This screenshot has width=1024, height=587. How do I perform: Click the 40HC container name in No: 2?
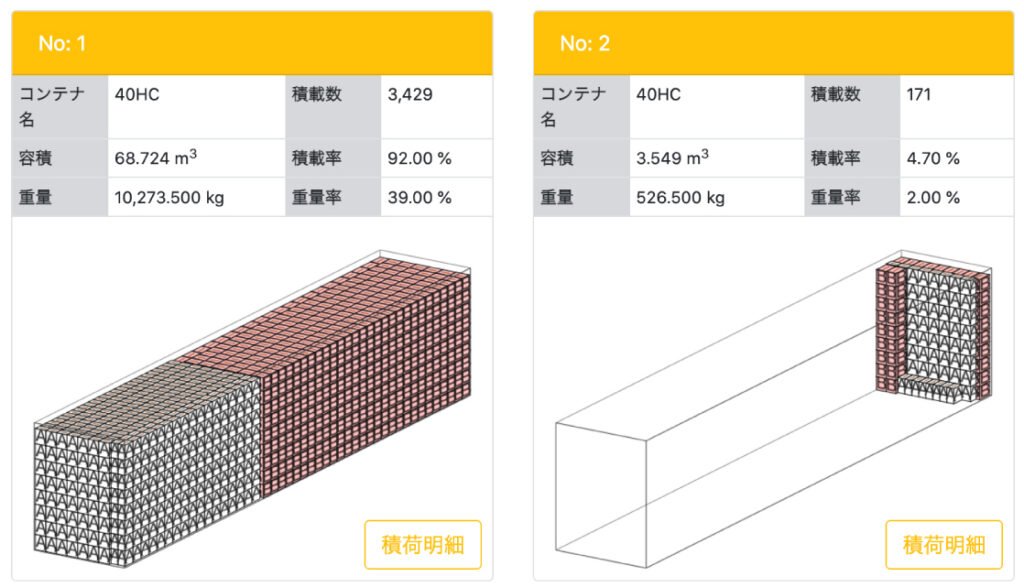coord(659,95)
